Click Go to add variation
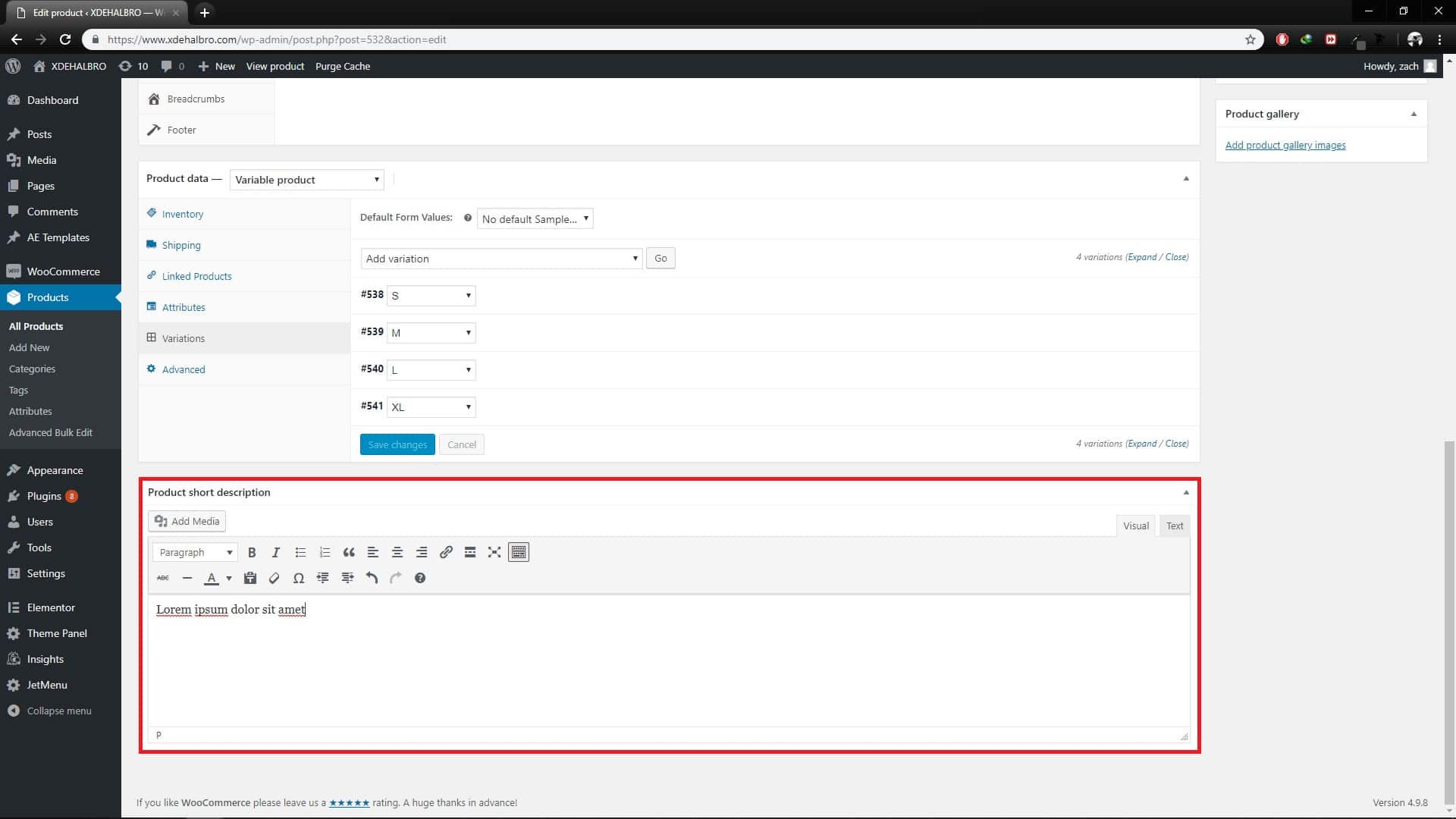The image size is (1456, 819). pos(661,259)
